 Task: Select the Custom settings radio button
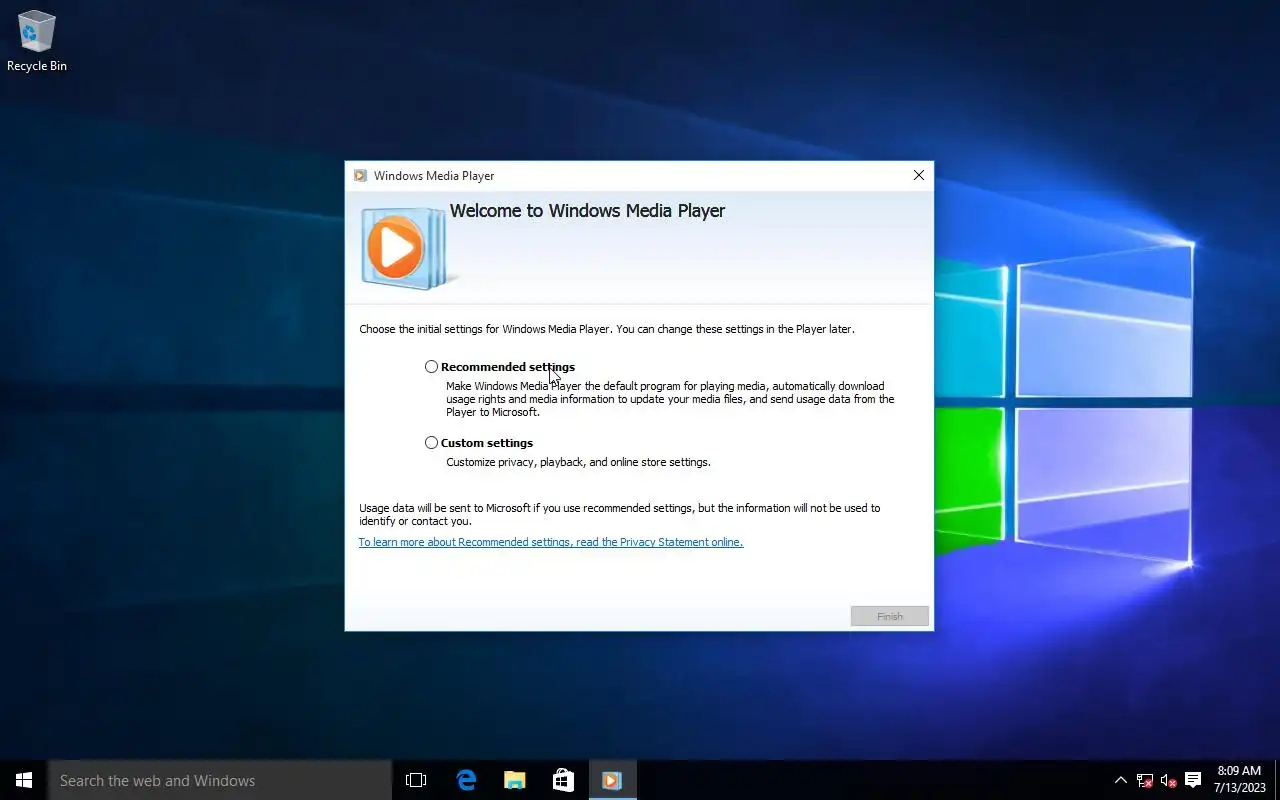(431, 443)
